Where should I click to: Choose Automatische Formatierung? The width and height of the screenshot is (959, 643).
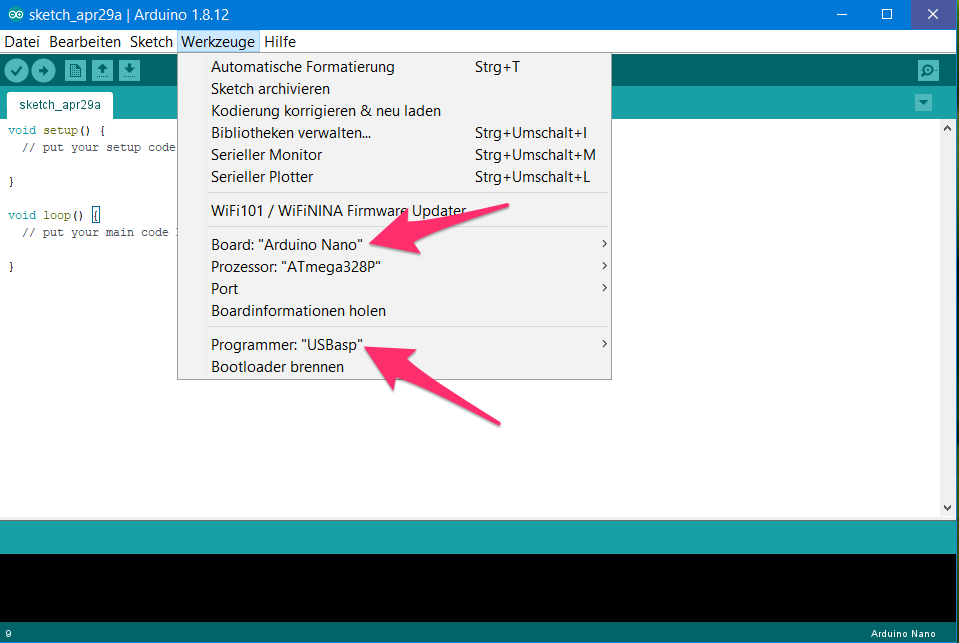click(394, 67)
